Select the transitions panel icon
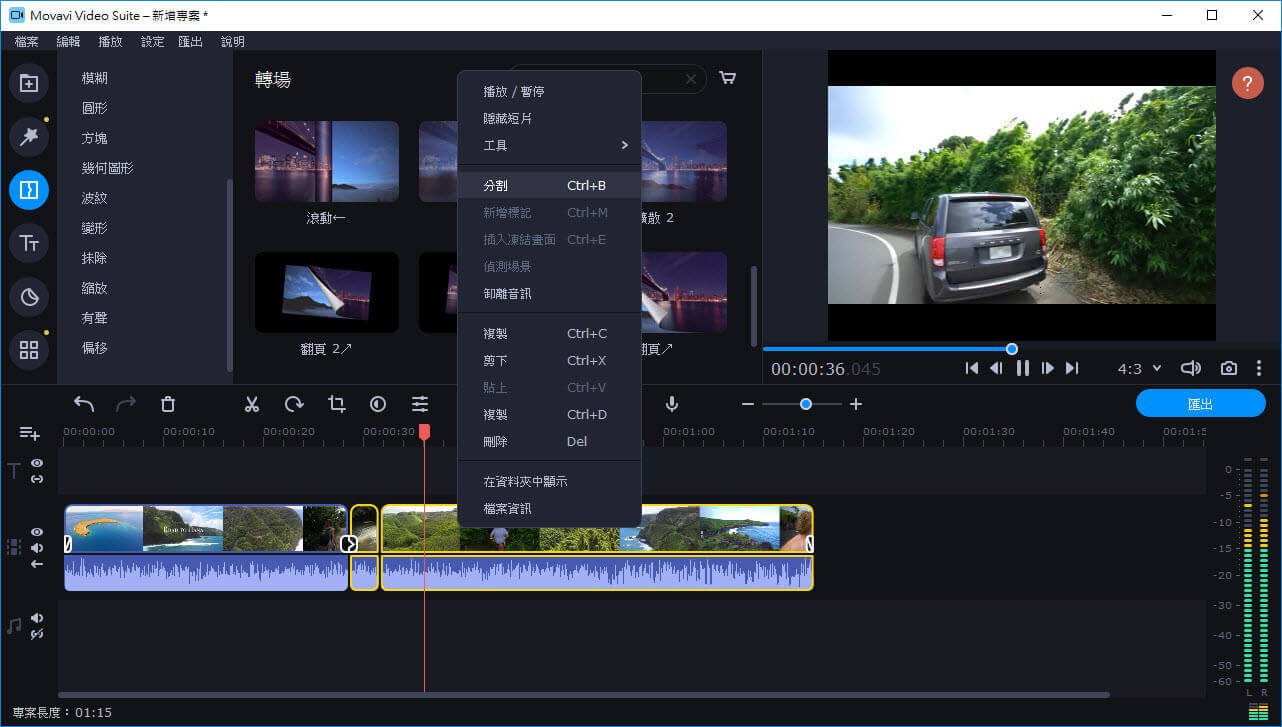 (29, 189)
